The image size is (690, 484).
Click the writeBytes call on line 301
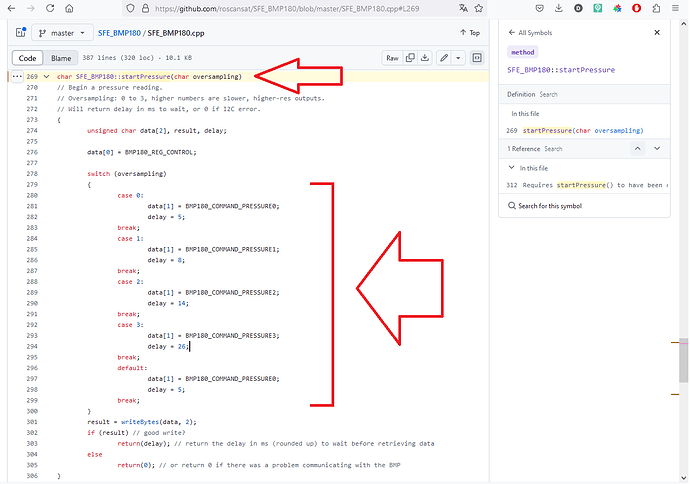pyautogui.click(x=139, y=422)
